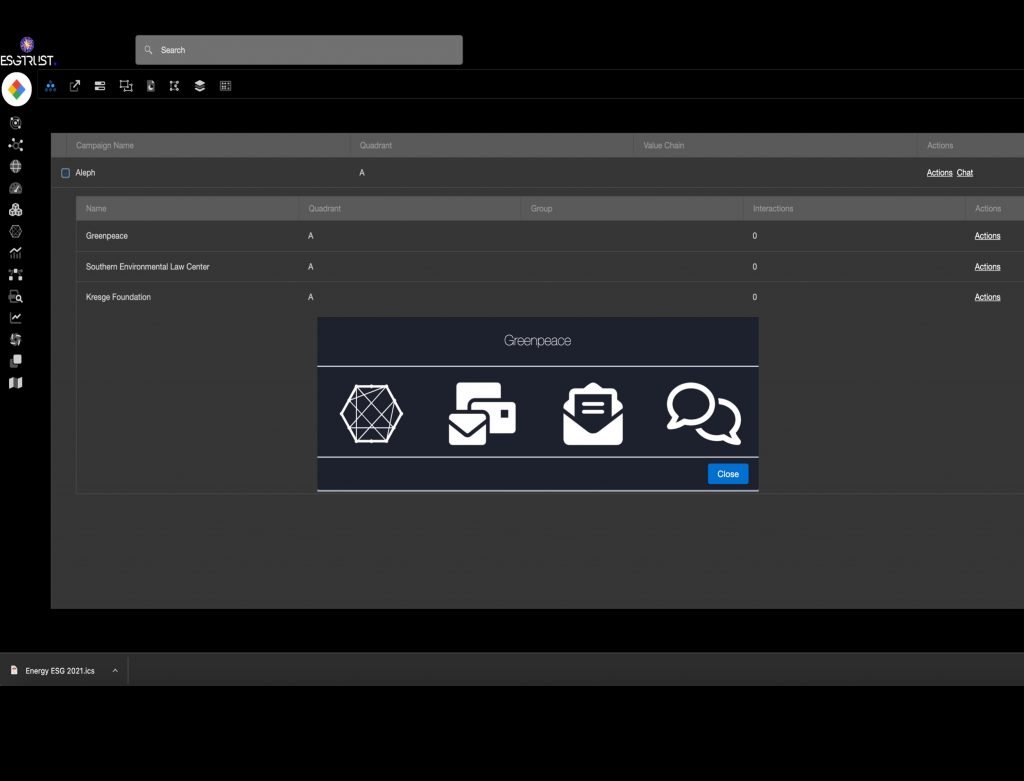Select the Kresge Foundation name

click(118, 297)
